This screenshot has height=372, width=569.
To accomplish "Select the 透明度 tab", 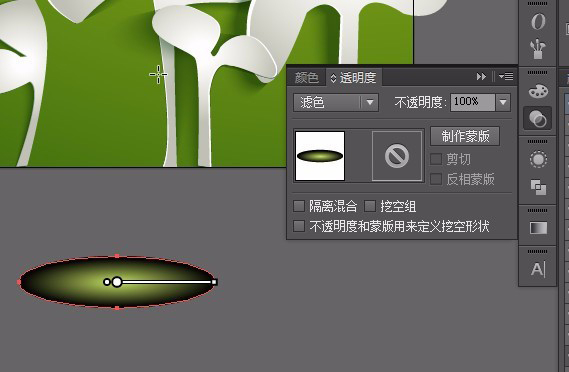I will coord(358,78).
